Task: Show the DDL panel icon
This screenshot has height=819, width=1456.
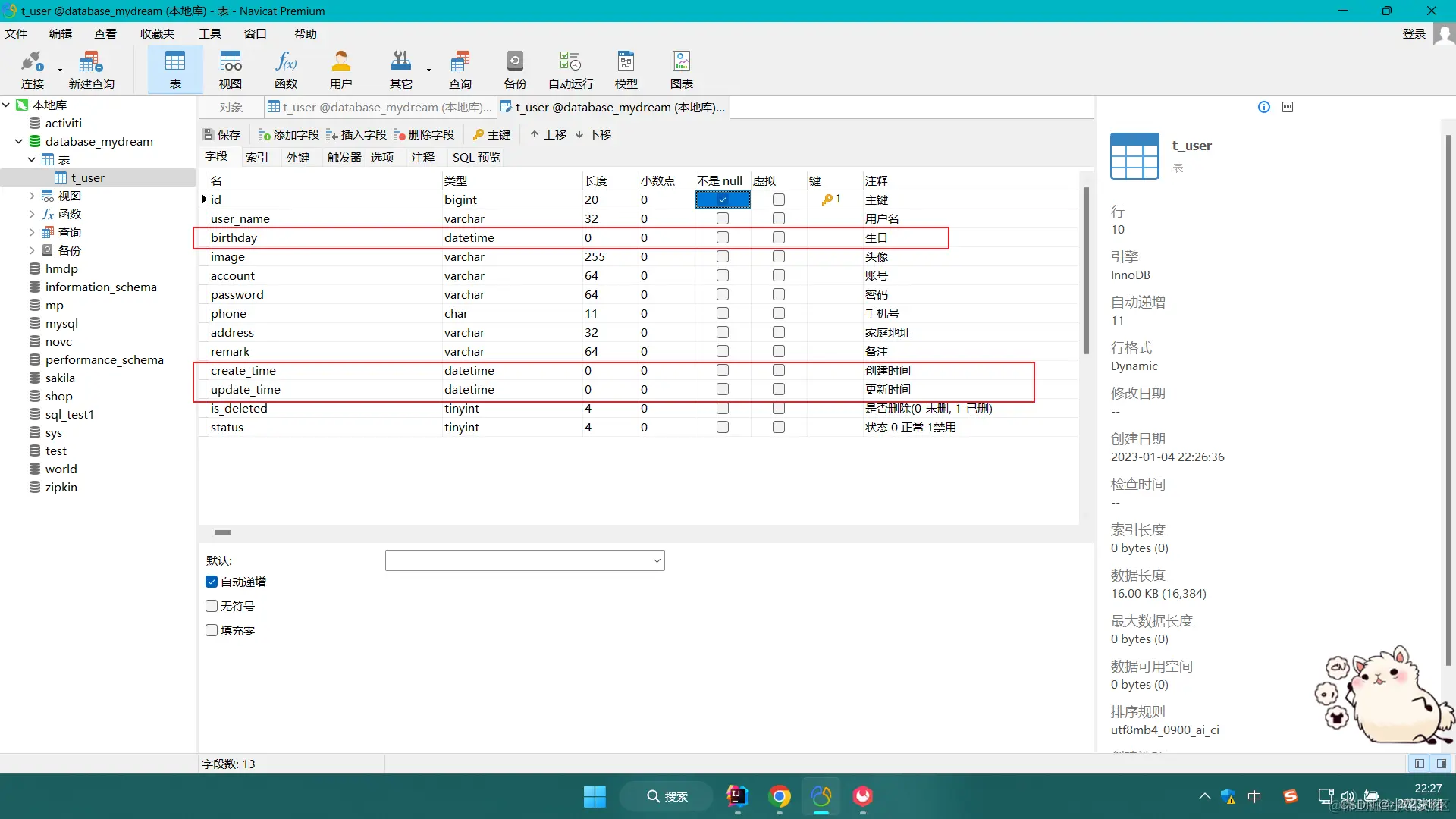Action: (x=1287, y=107)
